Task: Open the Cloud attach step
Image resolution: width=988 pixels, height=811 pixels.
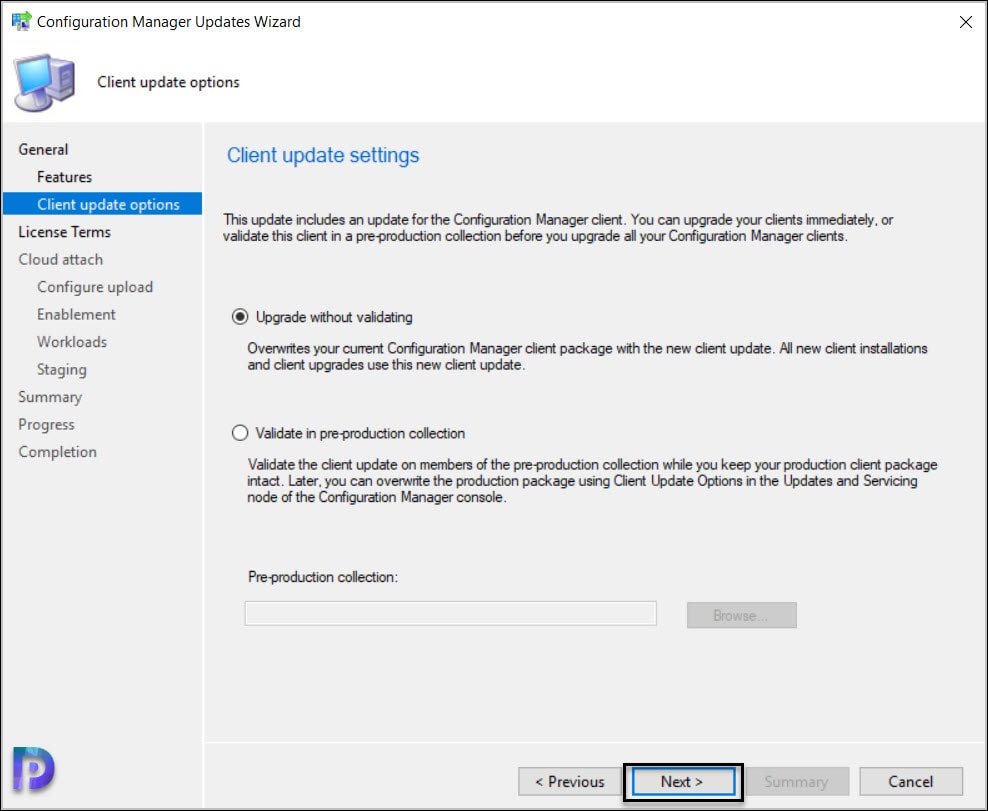Action: point(60,260)
